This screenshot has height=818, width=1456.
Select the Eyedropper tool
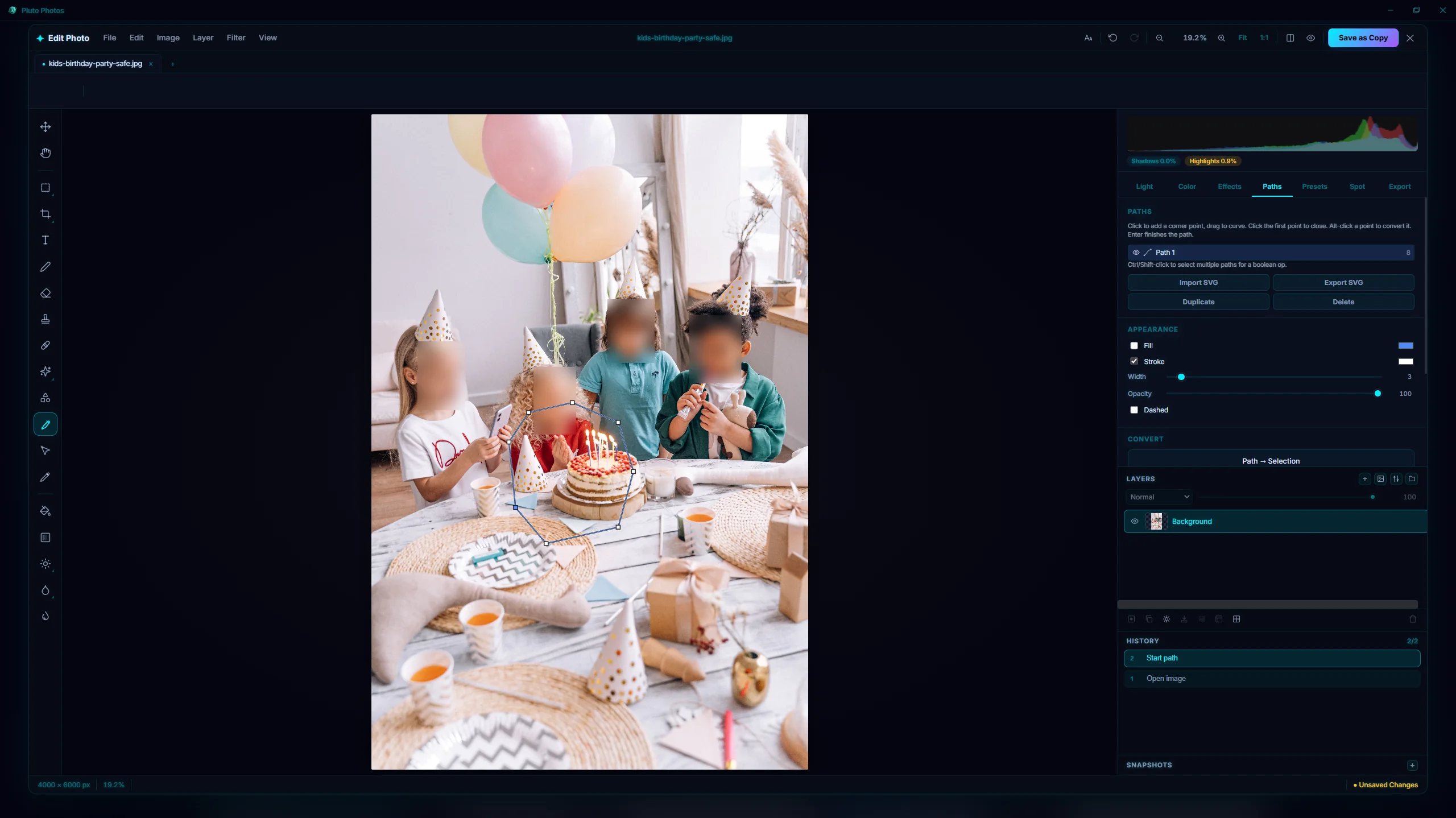(45, 477)
